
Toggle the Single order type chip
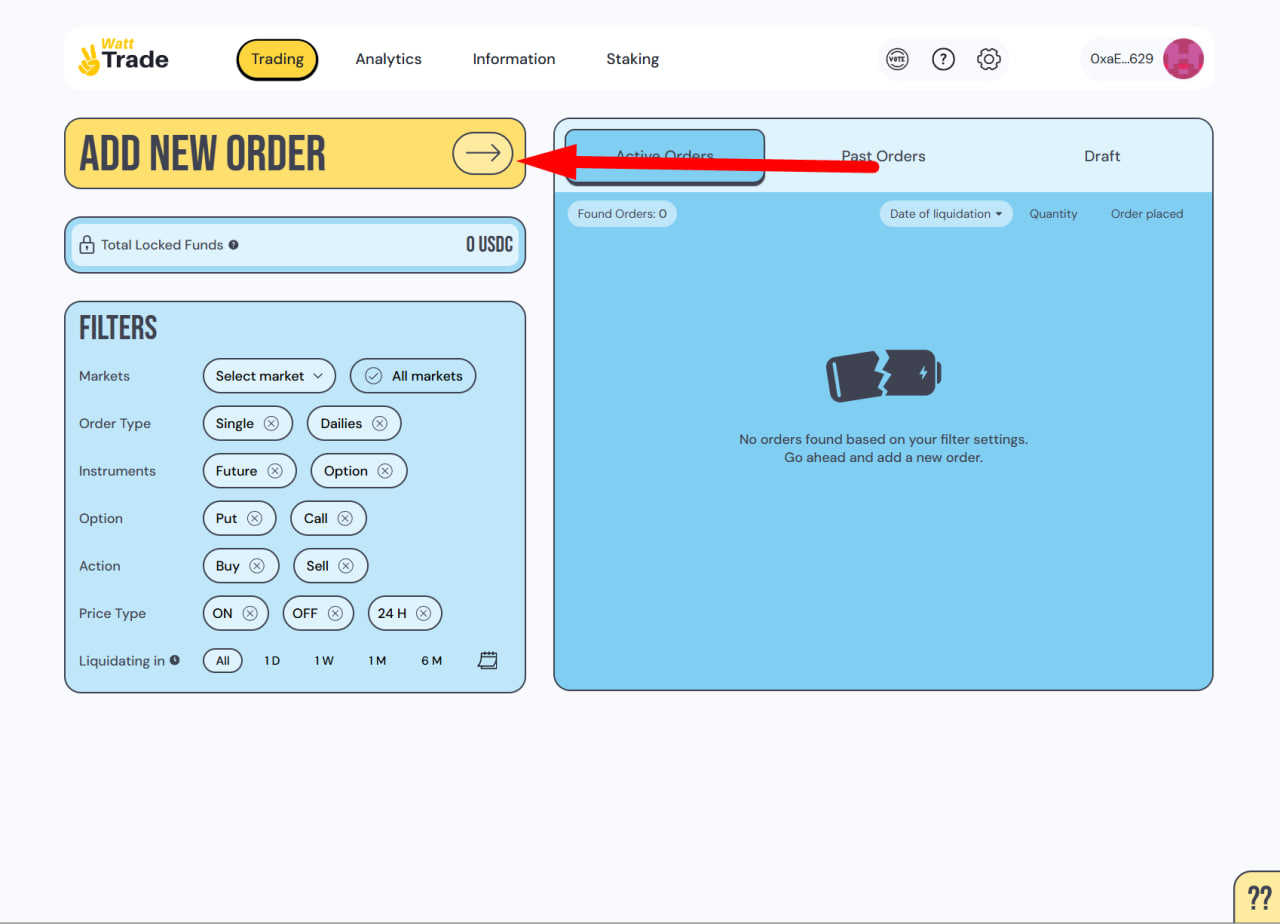(x=247, y=423)
